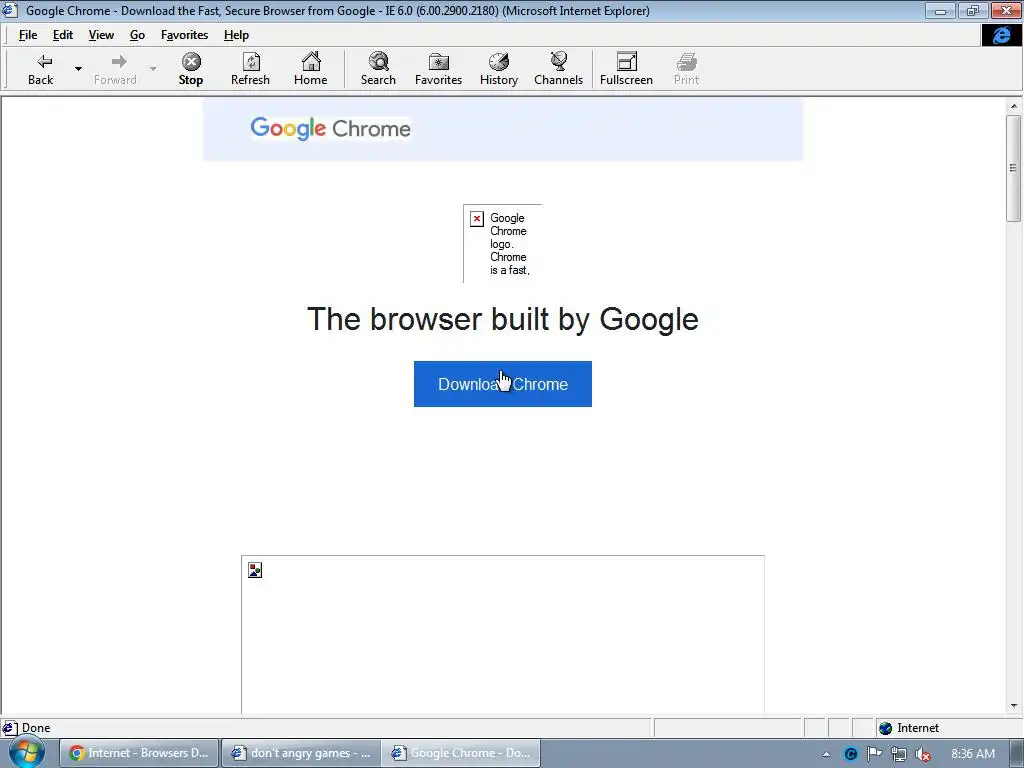Restore down the Internet Explorer window
1024x768 pixels.
973,10
